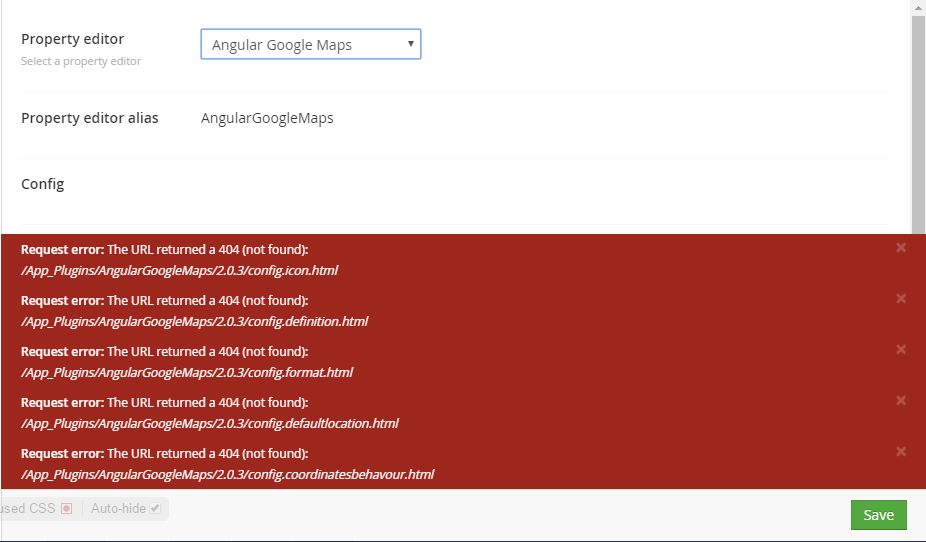Click the Config label
The height and width of the screenshot is (542, 926).
(x=43, y=184)
